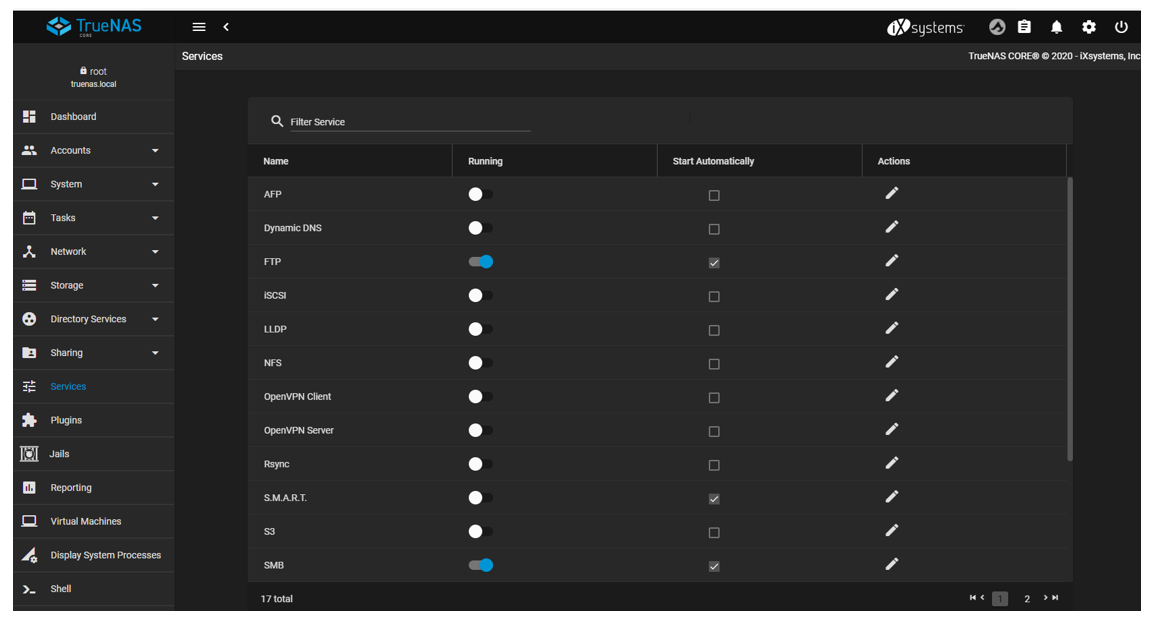Edit S.M.A.R.T. service settings
The image size is (1153, 624).
[891, 497]
